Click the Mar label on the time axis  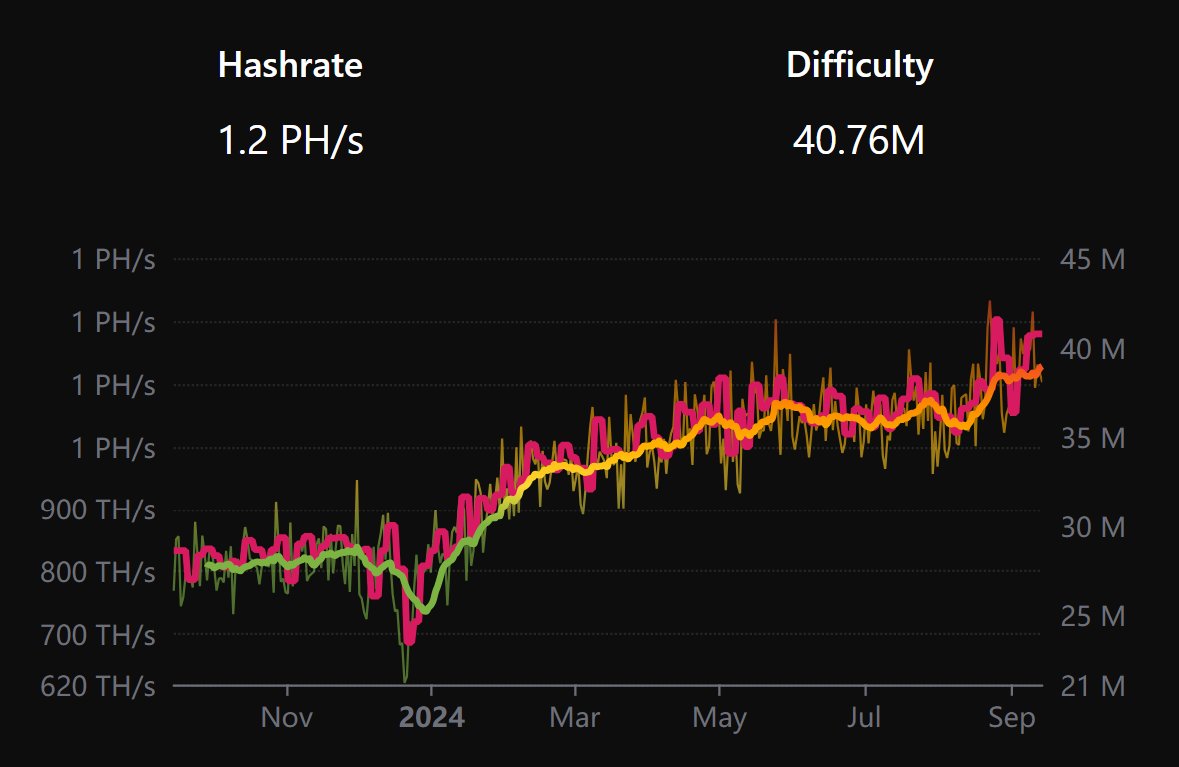(x=573, y=717)
